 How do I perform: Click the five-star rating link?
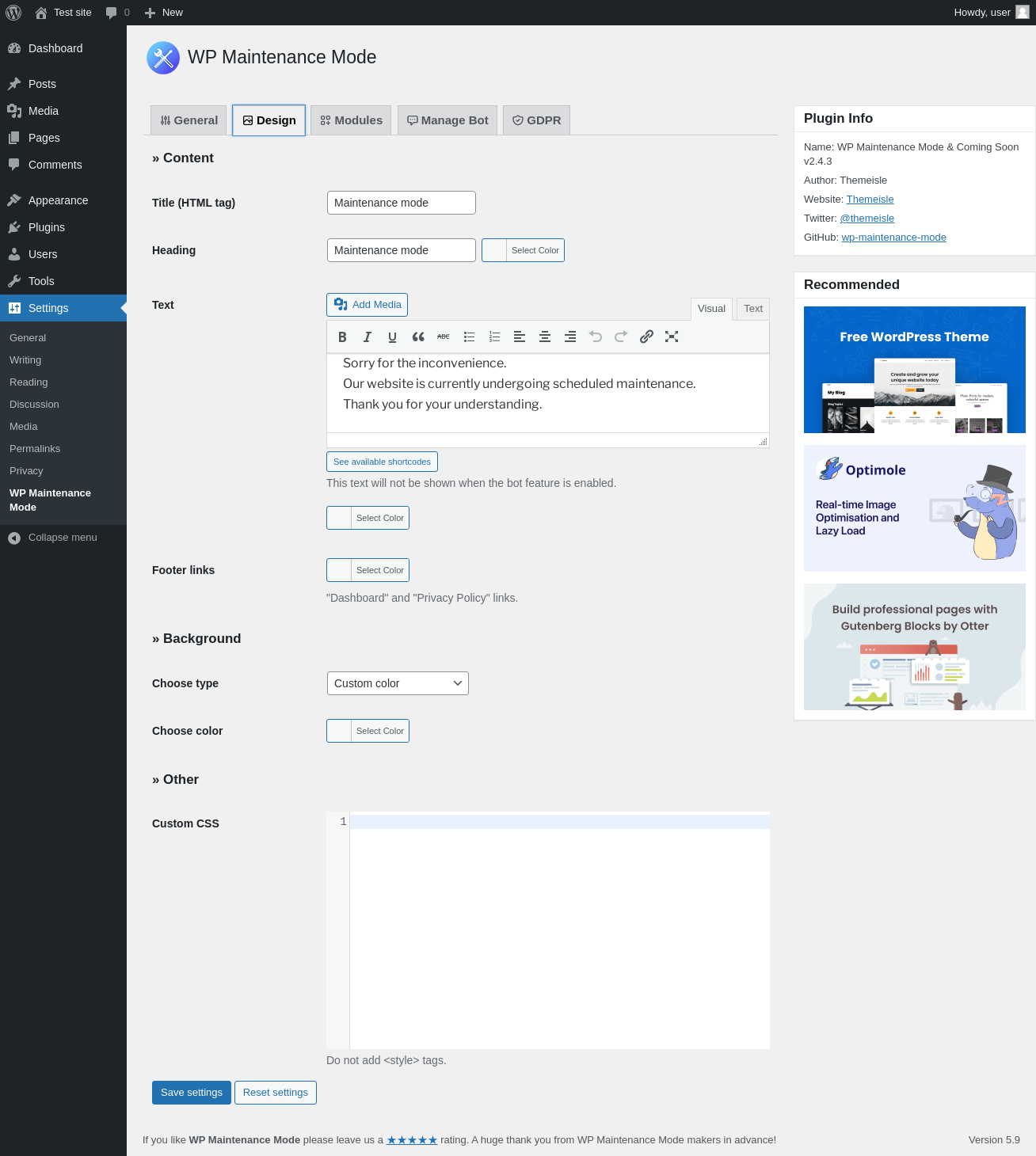coord(412,1140)
